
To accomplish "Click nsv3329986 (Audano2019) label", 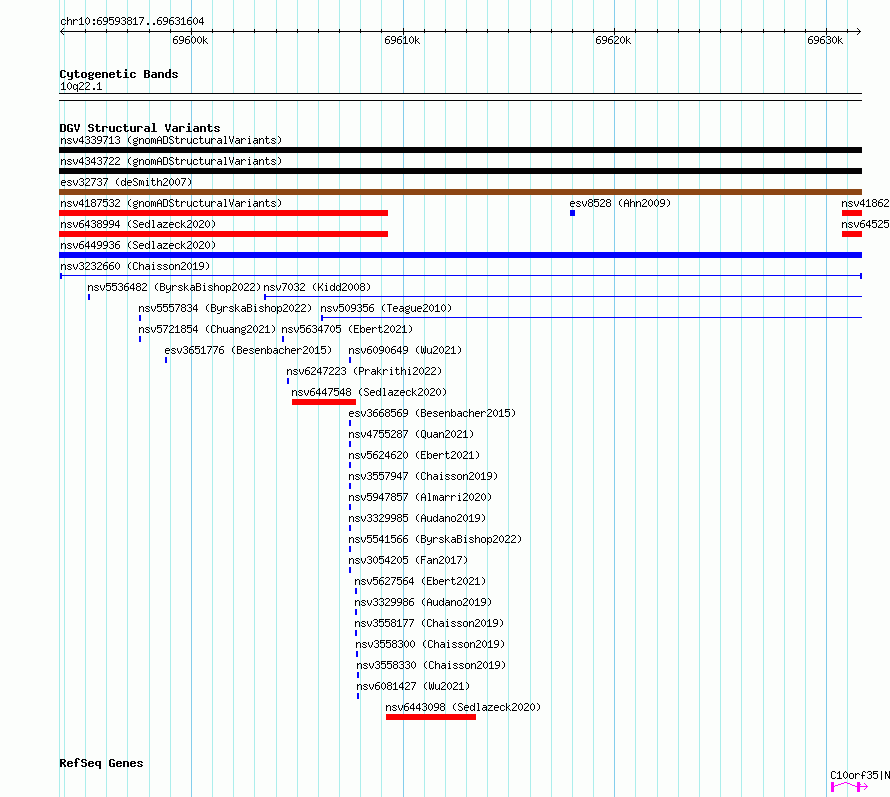I will pos(423,602).
